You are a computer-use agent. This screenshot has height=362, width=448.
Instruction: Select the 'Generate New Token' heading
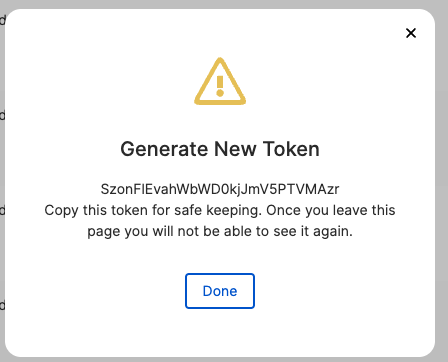(220, 149)
